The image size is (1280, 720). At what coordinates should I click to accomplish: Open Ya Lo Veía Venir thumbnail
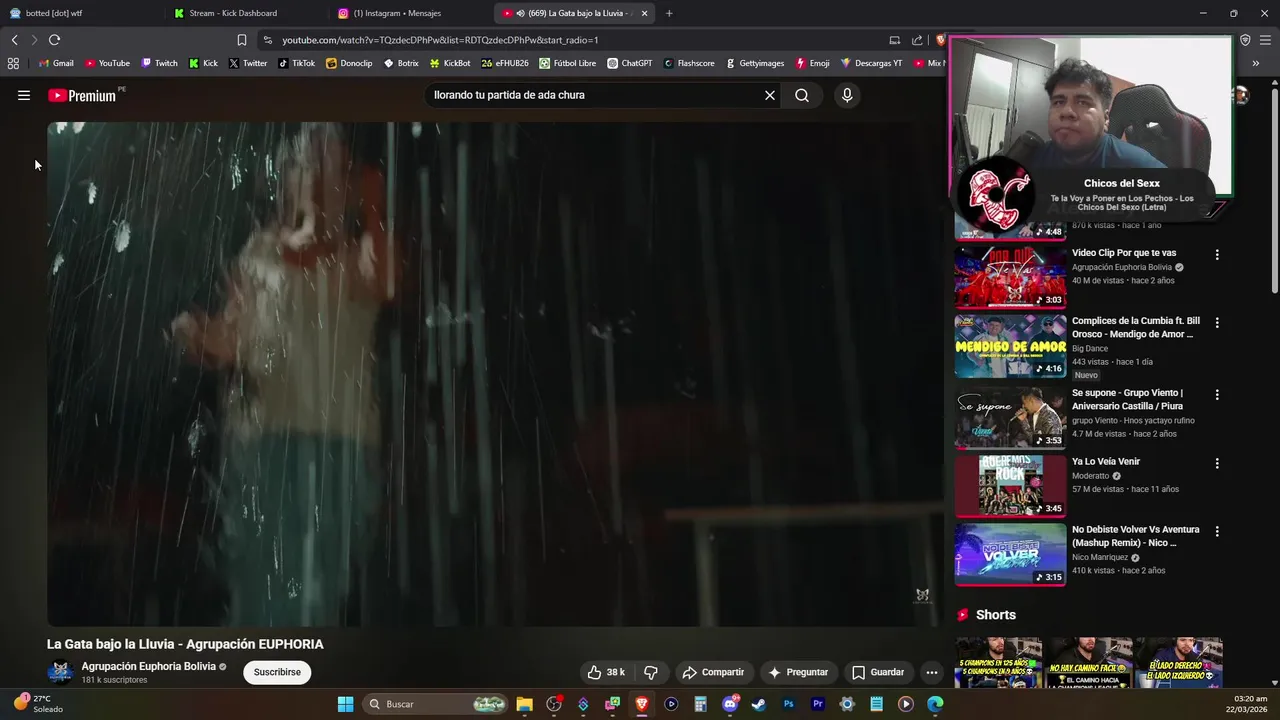(1010, 485)
